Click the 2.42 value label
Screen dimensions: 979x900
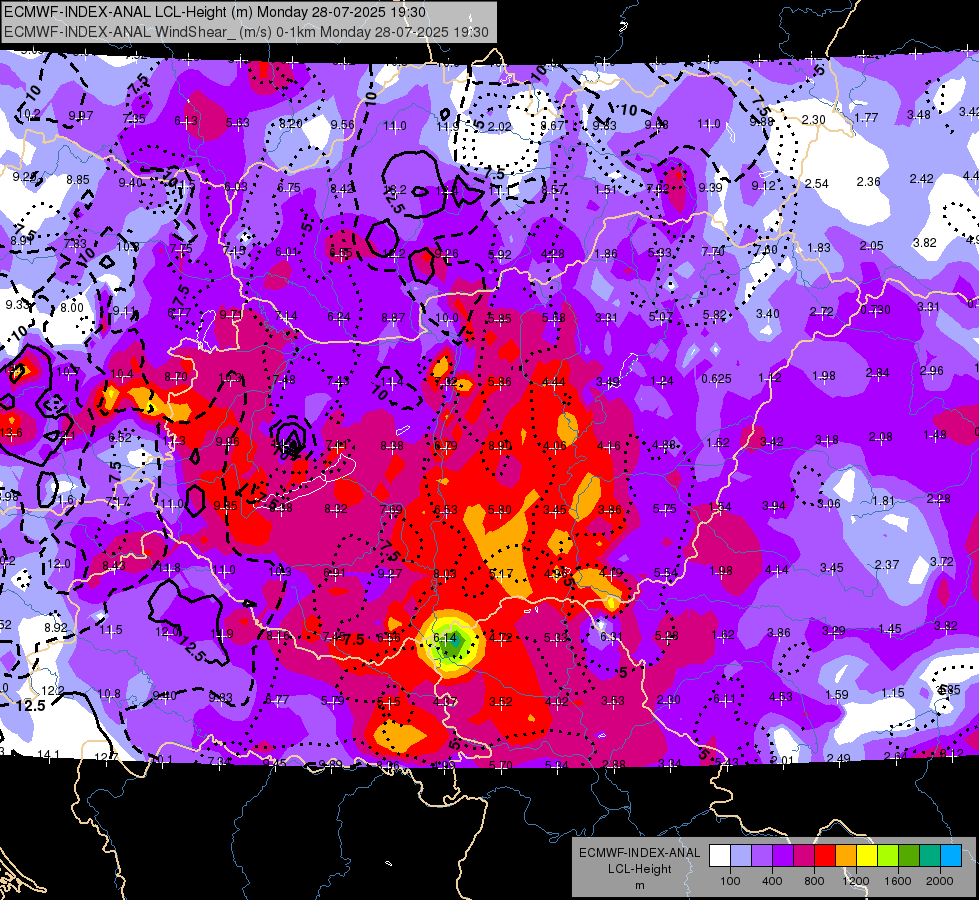click(x=922, y=179)
